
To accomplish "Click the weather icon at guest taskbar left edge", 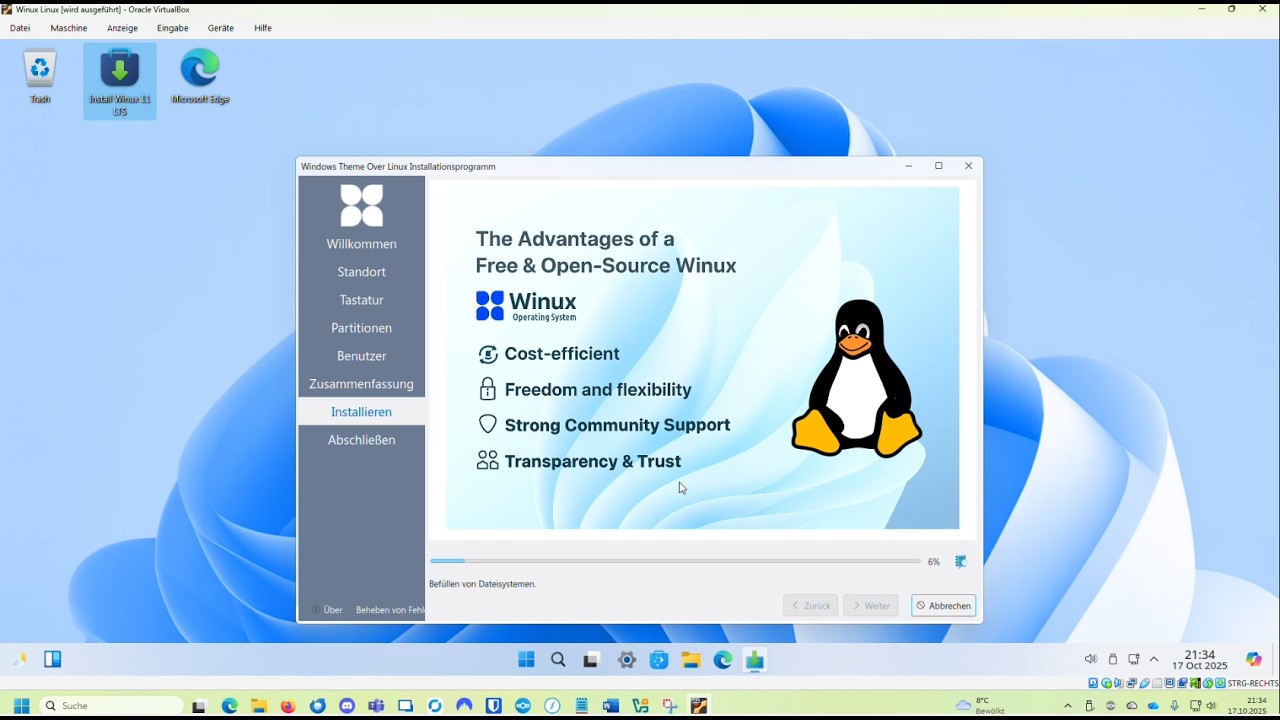I will click(20, 659).
